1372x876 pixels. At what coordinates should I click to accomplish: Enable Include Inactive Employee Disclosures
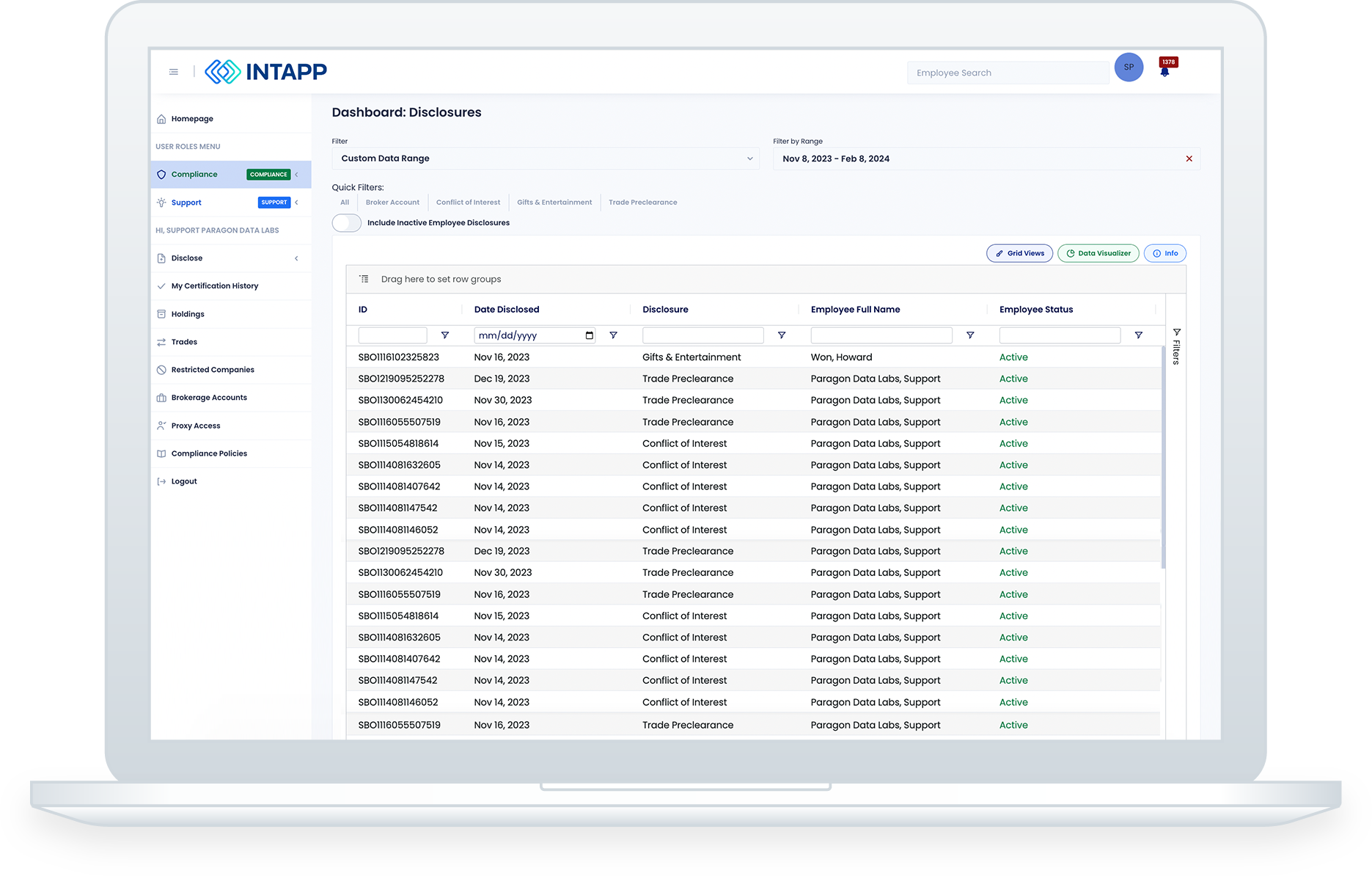pyautogui.click(x=346, y=222)
